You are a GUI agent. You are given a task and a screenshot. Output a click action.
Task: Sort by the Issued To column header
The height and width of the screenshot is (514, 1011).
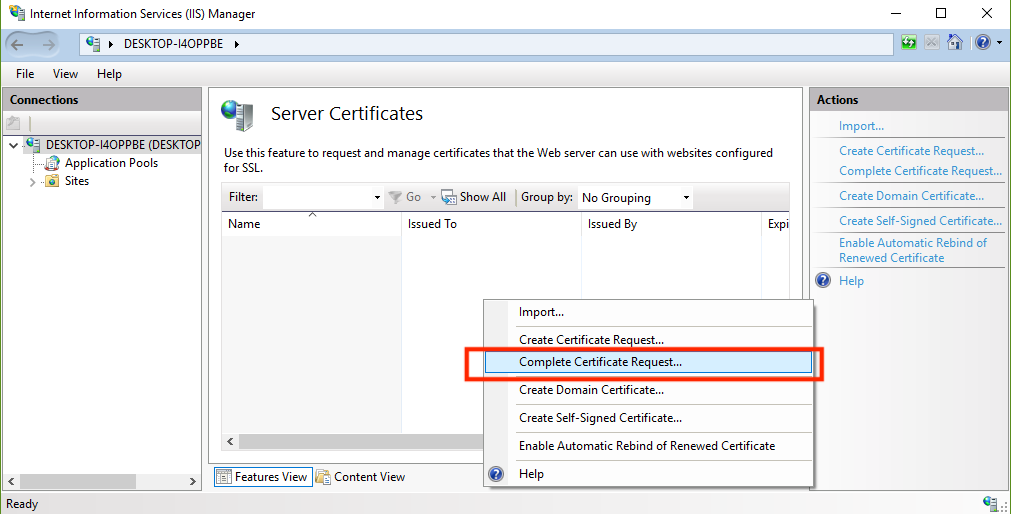click(432, 224)
